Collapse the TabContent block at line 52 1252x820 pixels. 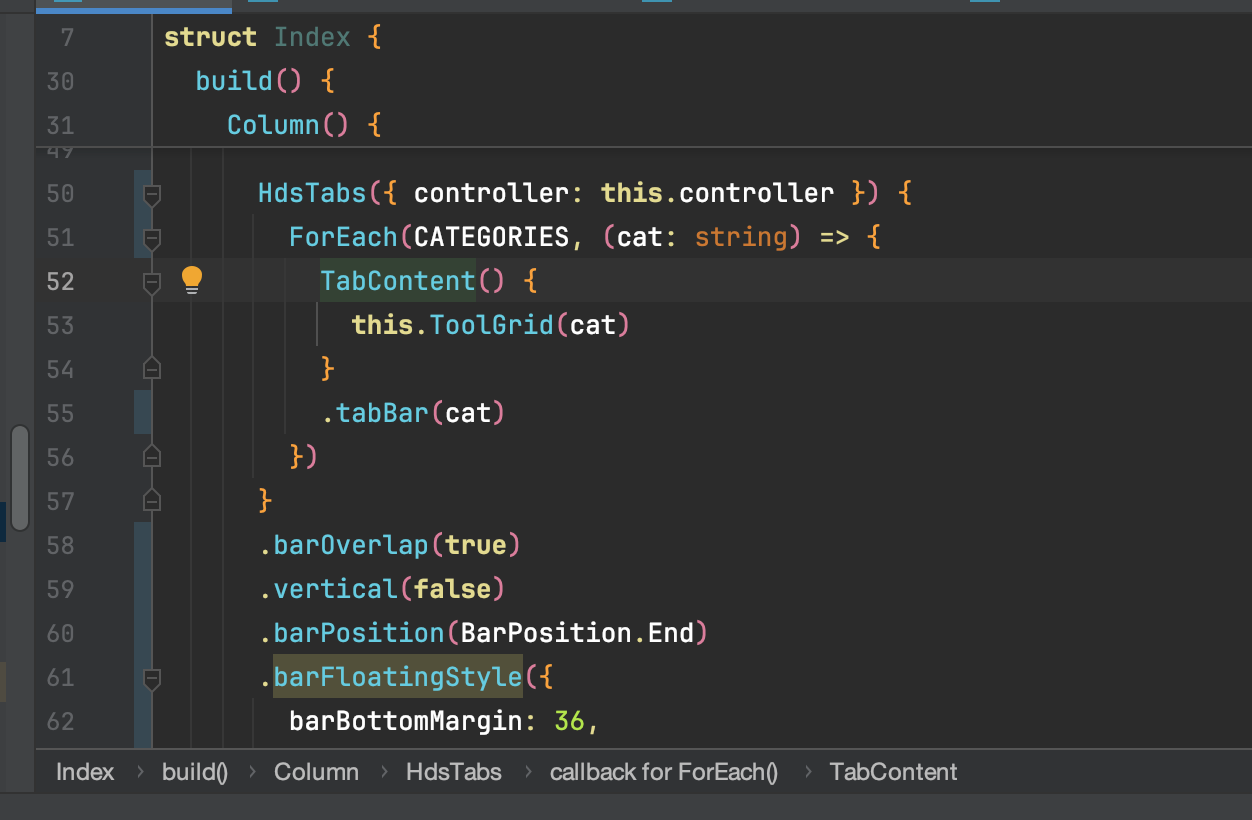coord(152,282)
